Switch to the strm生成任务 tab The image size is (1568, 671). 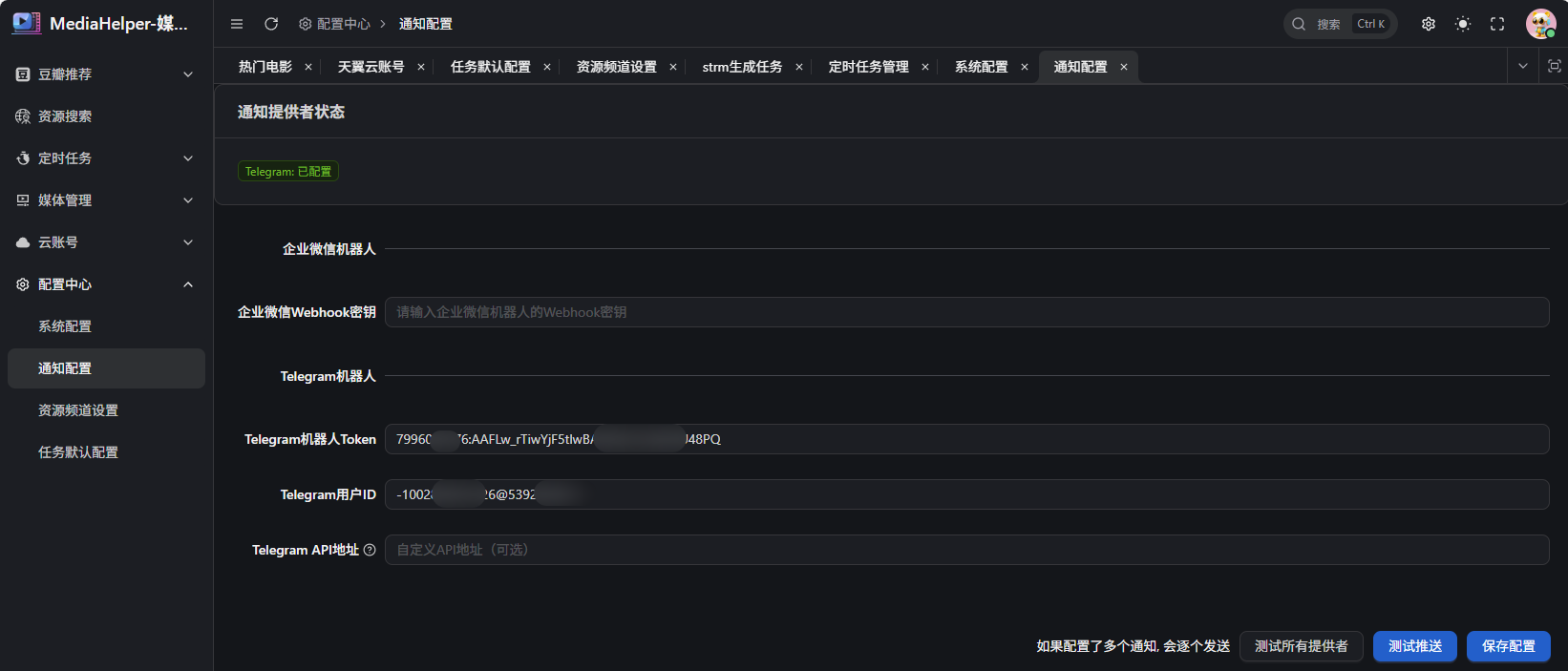pyautogui.click(x=741, y=67)
